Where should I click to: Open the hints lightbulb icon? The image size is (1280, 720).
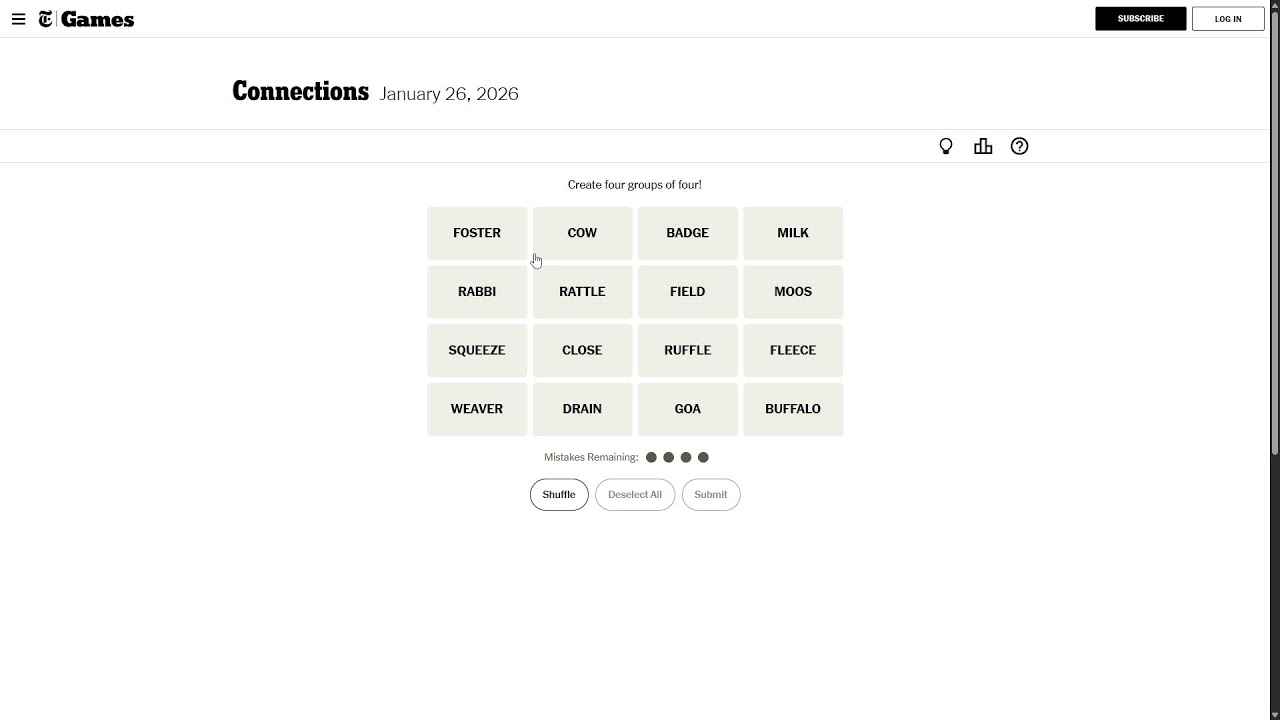[946, 147]
